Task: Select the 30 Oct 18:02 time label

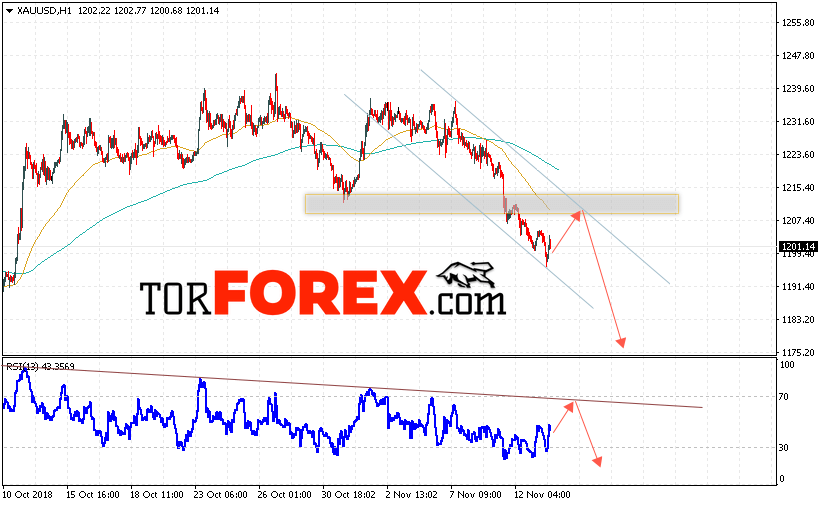Action: coord(348,494)
